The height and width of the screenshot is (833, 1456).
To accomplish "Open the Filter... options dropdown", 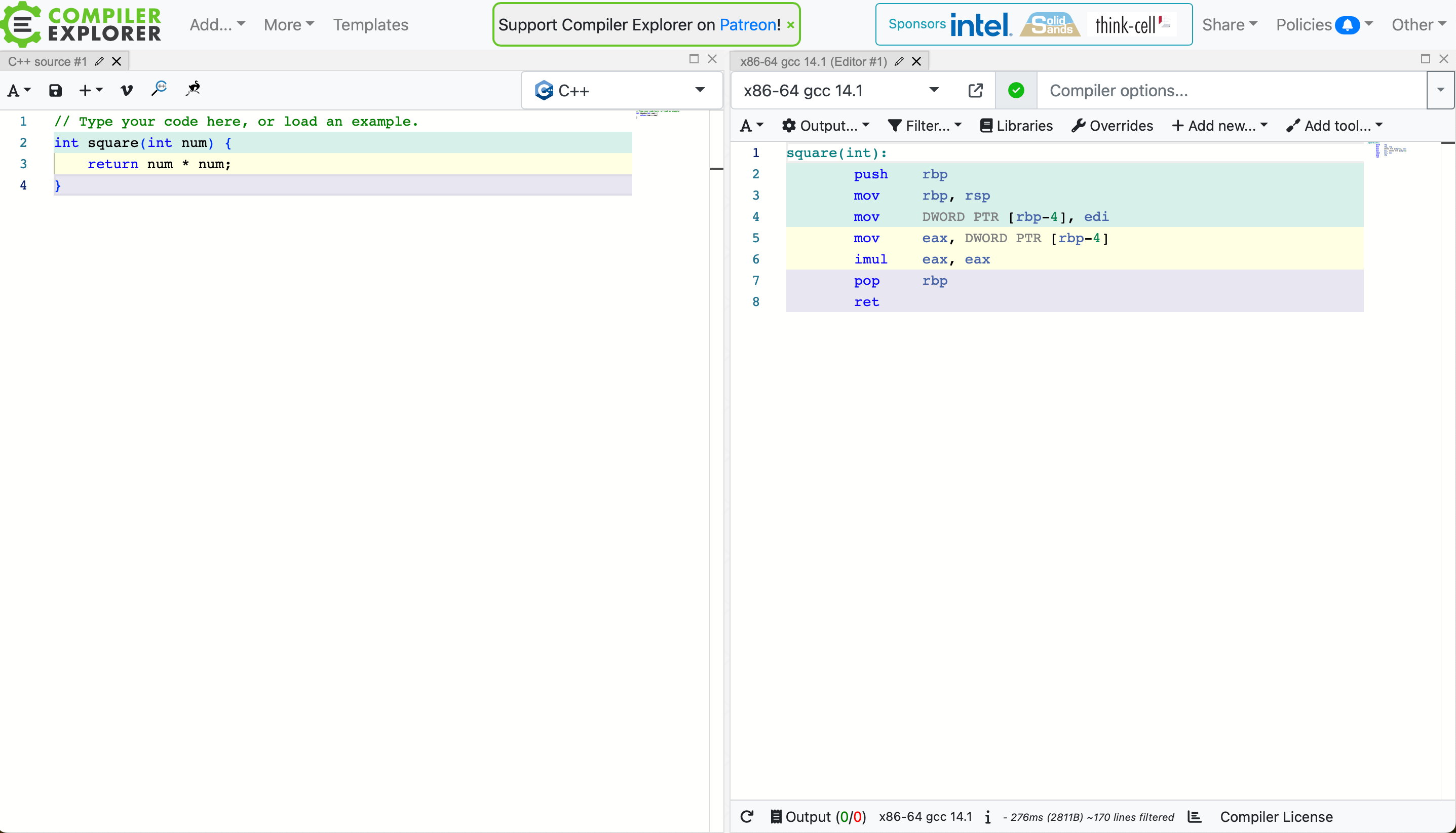I will pyautogui.click(x=925, y=125).
